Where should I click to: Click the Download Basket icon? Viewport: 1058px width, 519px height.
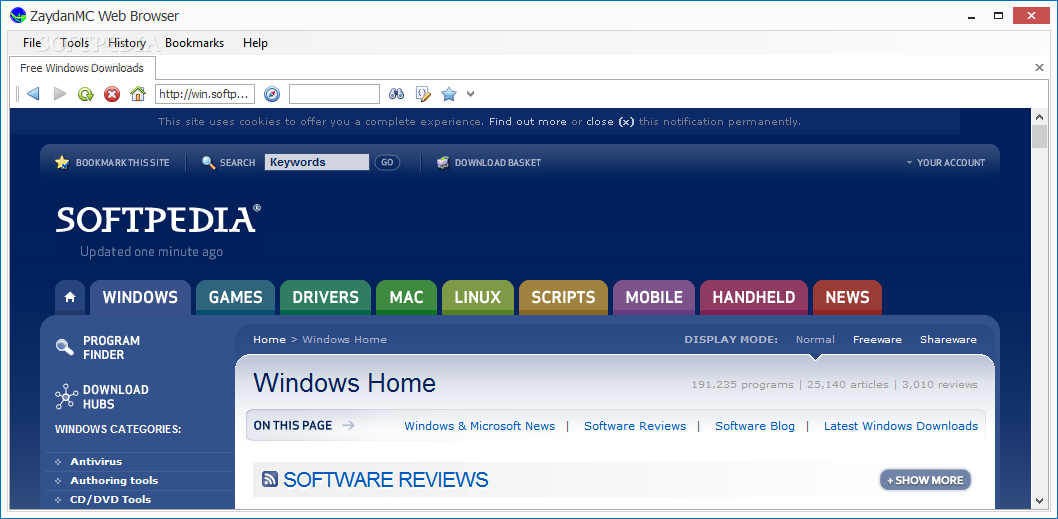443,162
